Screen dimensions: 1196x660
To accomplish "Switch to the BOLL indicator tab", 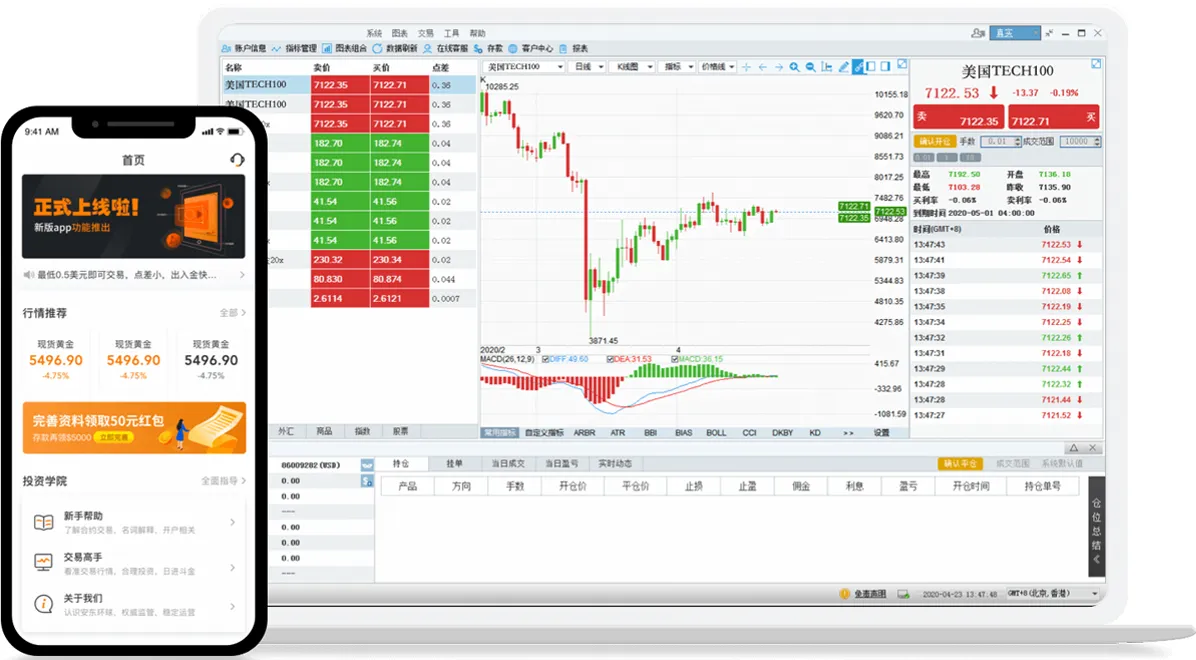I will coord(716,433).
